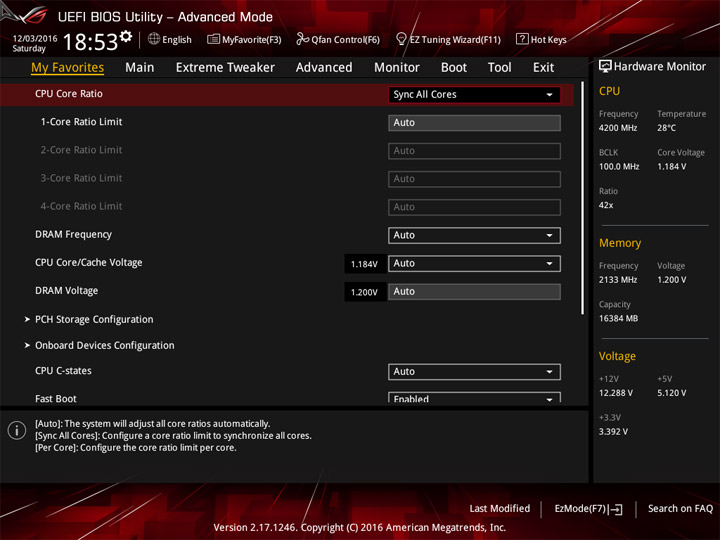Open Search on FAQ
The height and width of the screenshot is (540, 720).
point(680,508)
